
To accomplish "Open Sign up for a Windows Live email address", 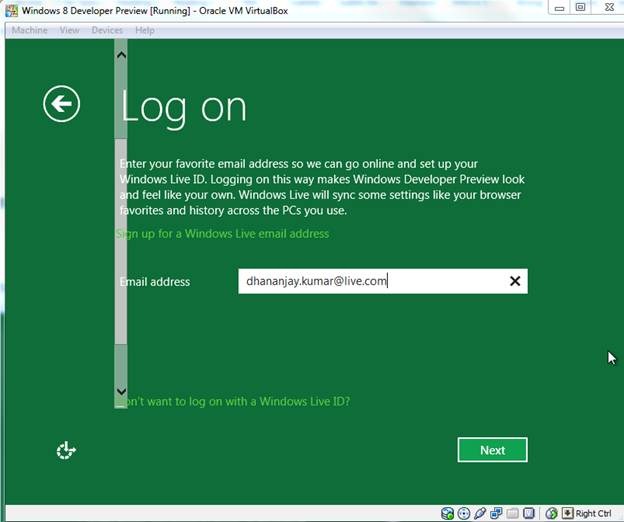I will pyautogui.click(x=224, y=233).
